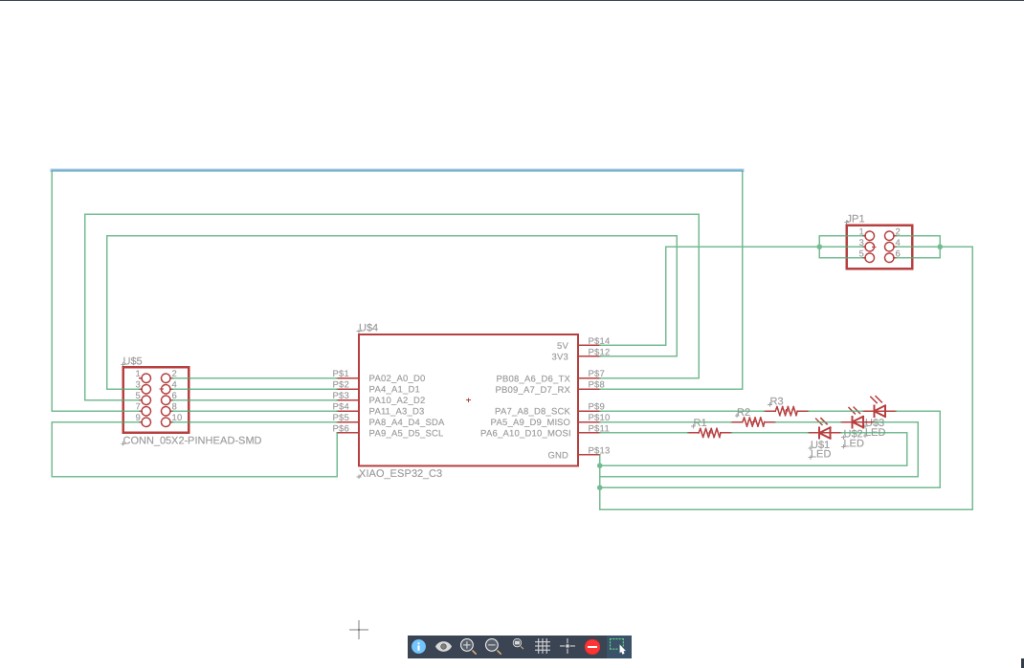Click the U$5 component label
Screen dimensions: 1024x668
133,361
